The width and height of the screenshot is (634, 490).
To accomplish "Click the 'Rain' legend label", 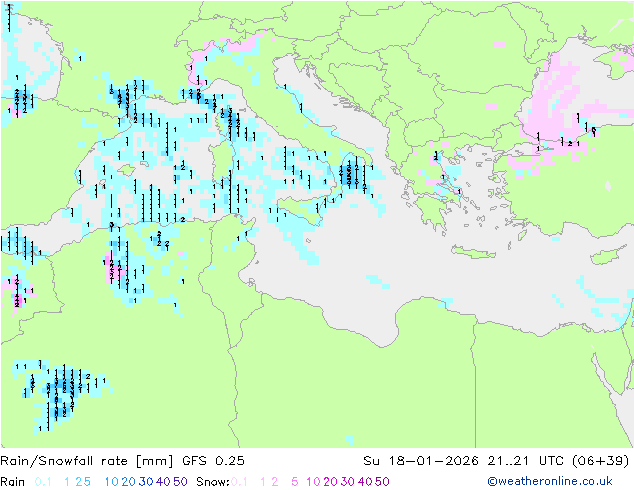I will (x=13, y=482).
